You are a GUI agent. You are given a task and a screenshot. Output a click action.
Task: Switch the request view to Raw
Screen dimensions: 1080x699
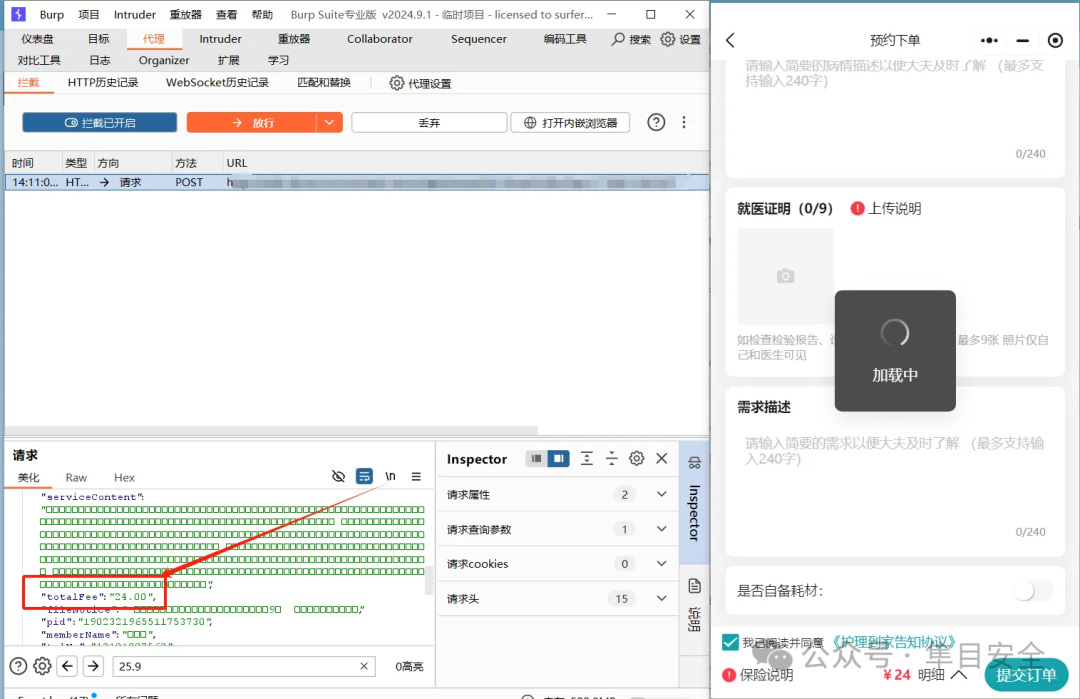pyautogui.click(x=76, y=477)
